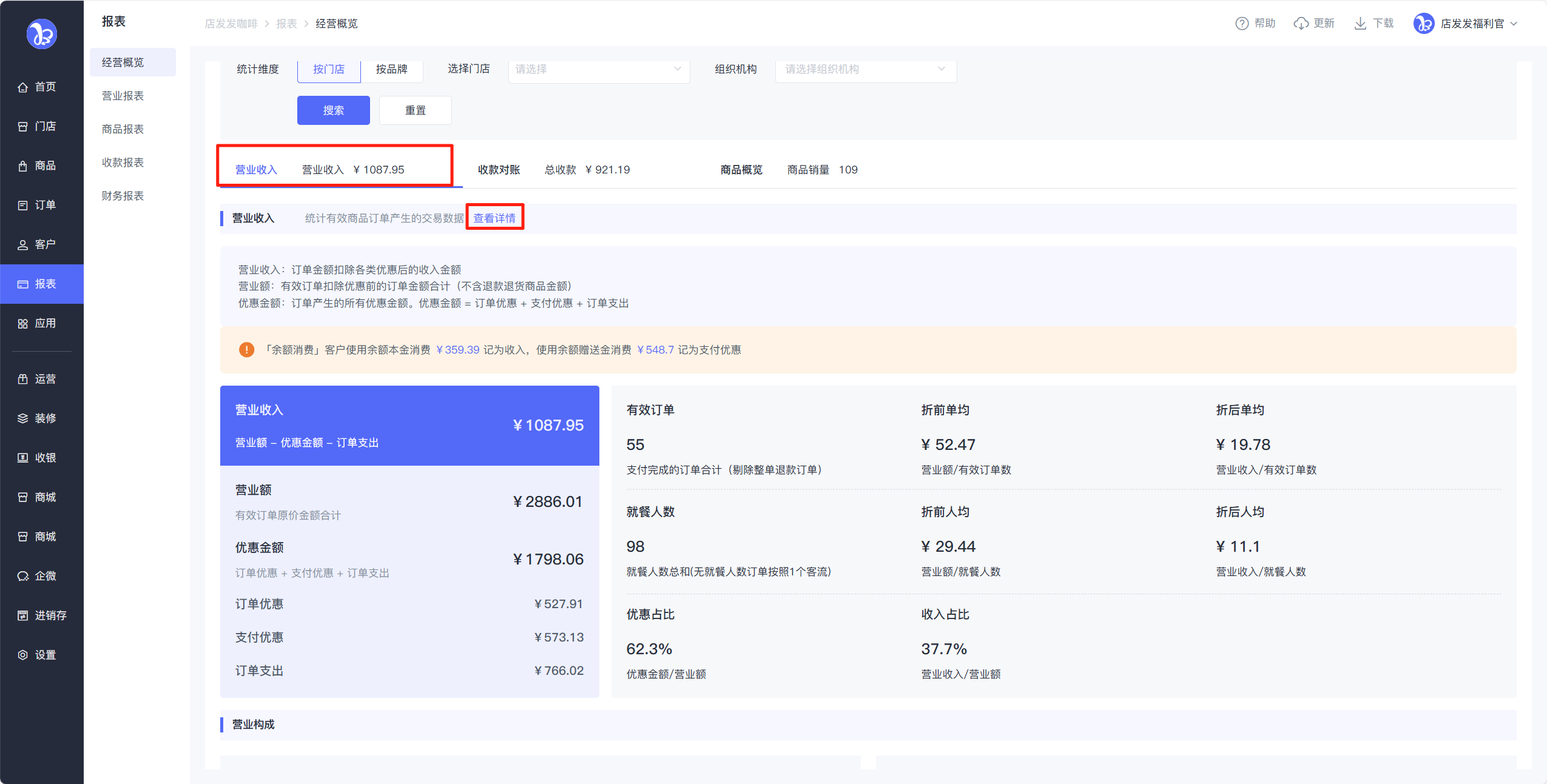Image resolution: width=1547 pixels, height=784 pixels.
Task: Open the 运营 gift icon
Action: tap(23, 380)
